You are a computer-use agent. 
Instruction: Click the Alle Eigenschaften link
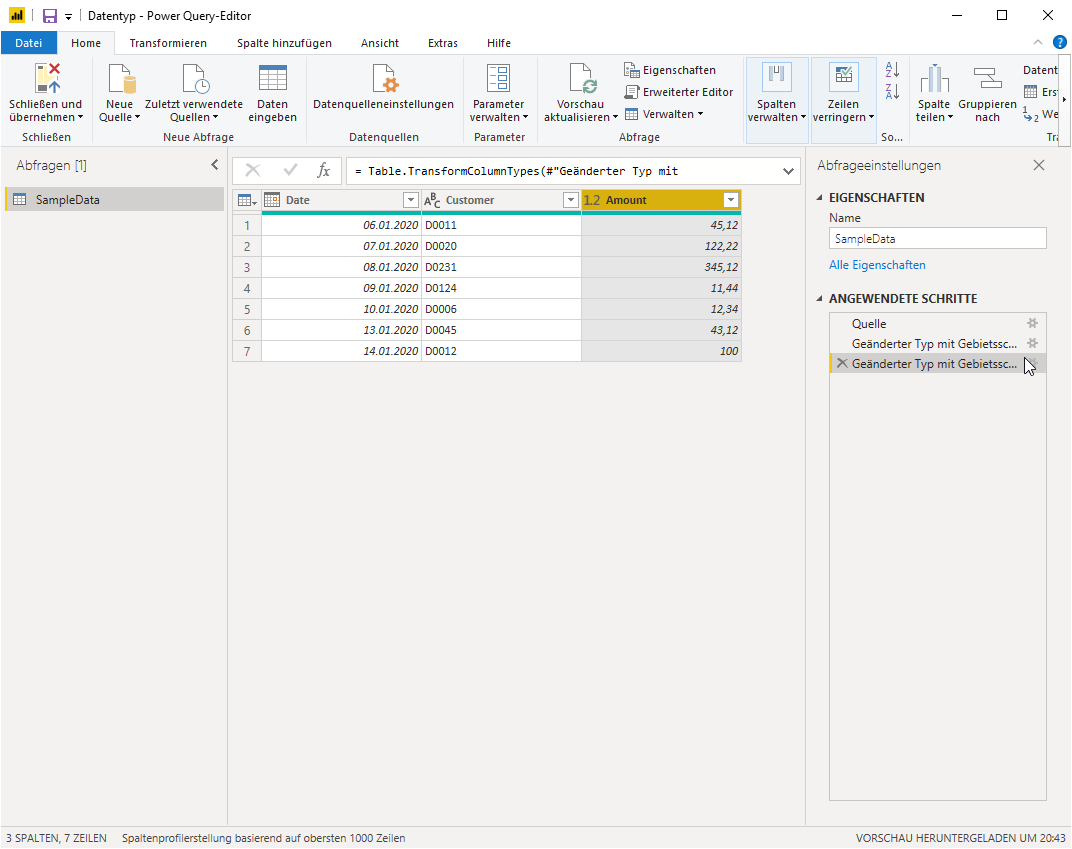point(877,265)
